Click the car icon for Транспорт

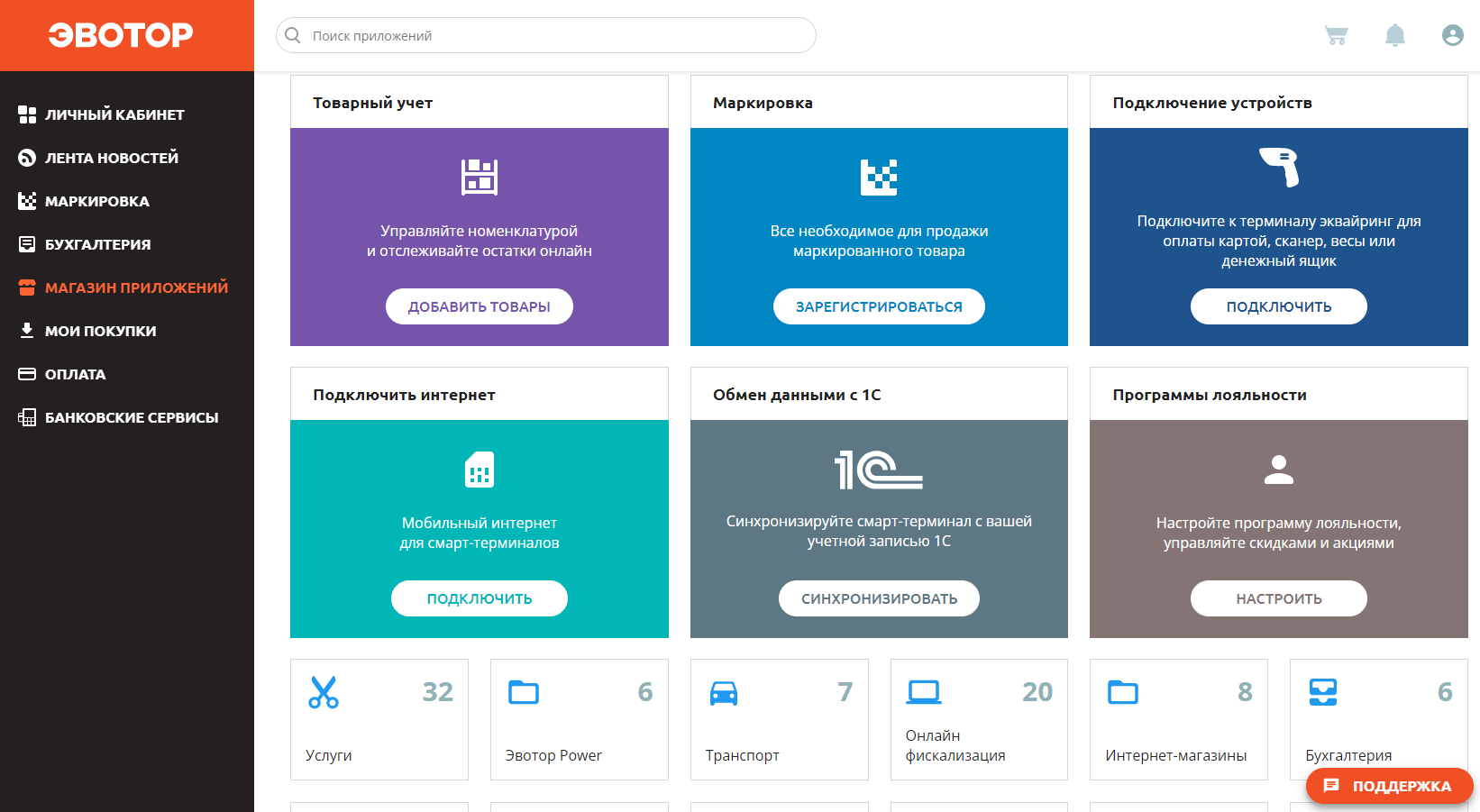click(723, 692)
